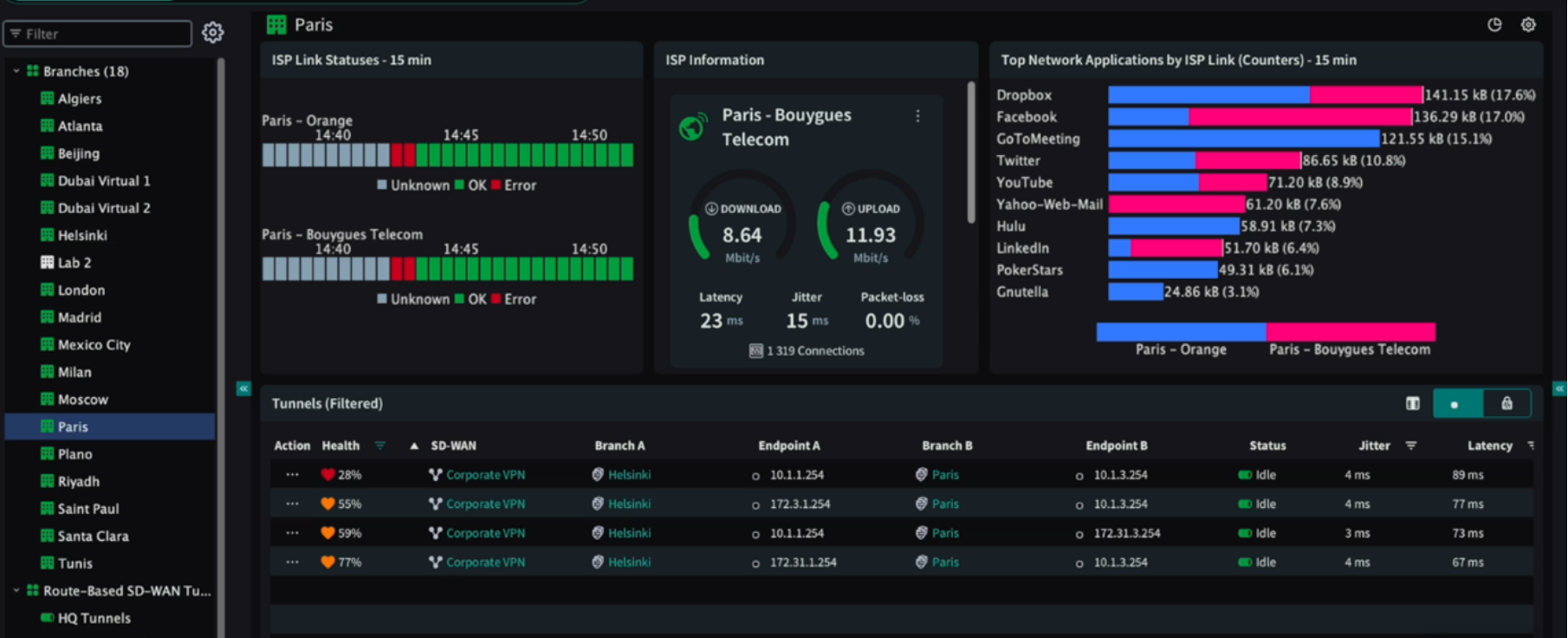This screenshot has height=638, width=1568.
Task: Toggle the Unknown legend under Paris – Orange
Action: click(413, 186)
